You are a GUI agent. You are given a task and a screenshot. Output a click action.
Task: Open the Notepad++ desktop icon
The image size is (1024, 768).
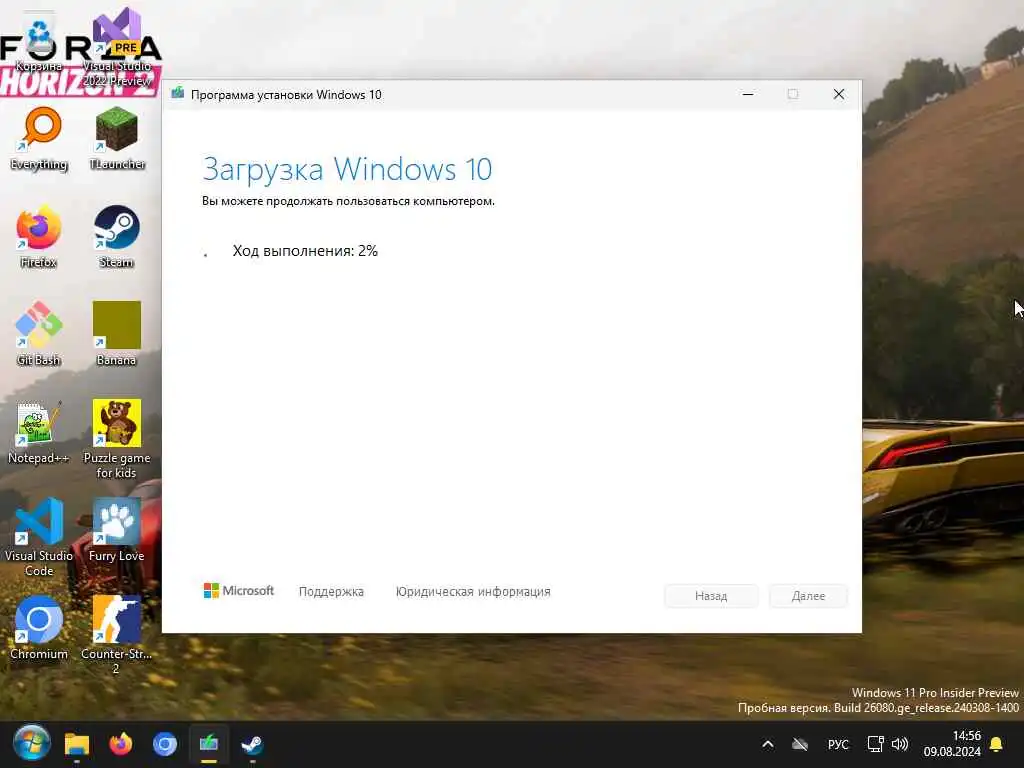(x=39, y=432)
